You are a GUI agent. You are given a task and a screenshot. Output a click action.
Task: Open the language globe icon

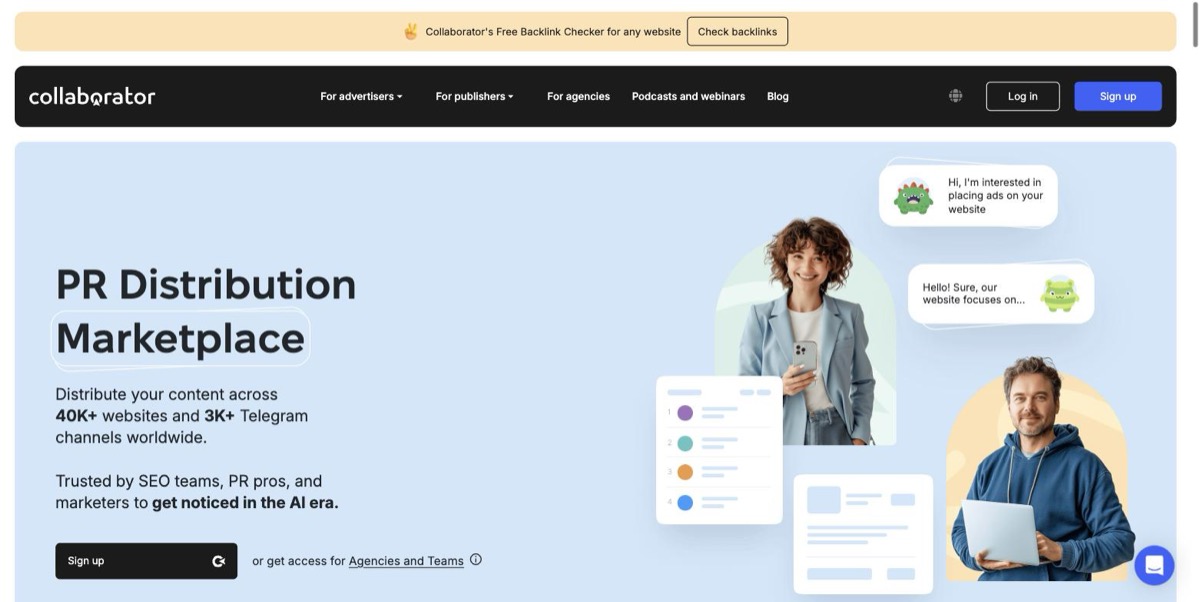coord(956,96)
